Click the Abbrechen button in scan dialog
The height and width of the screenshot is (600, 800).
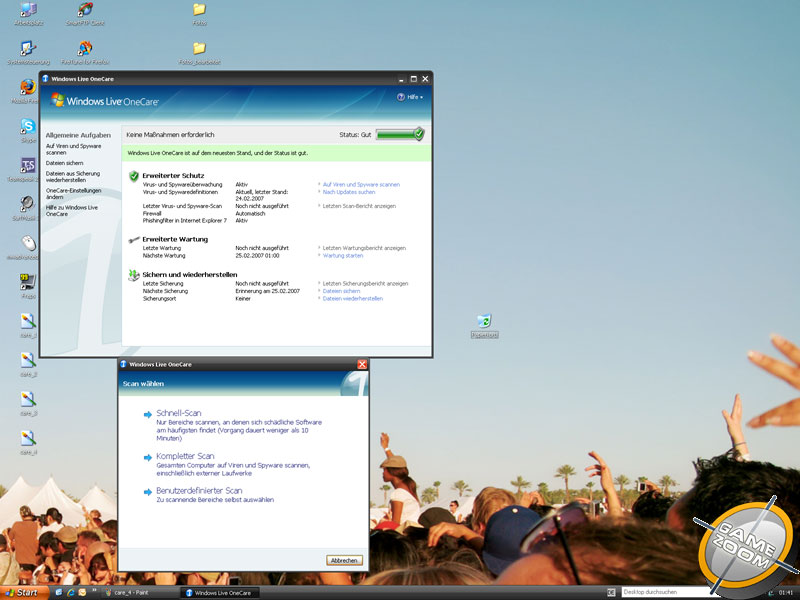tap(344, 560)
